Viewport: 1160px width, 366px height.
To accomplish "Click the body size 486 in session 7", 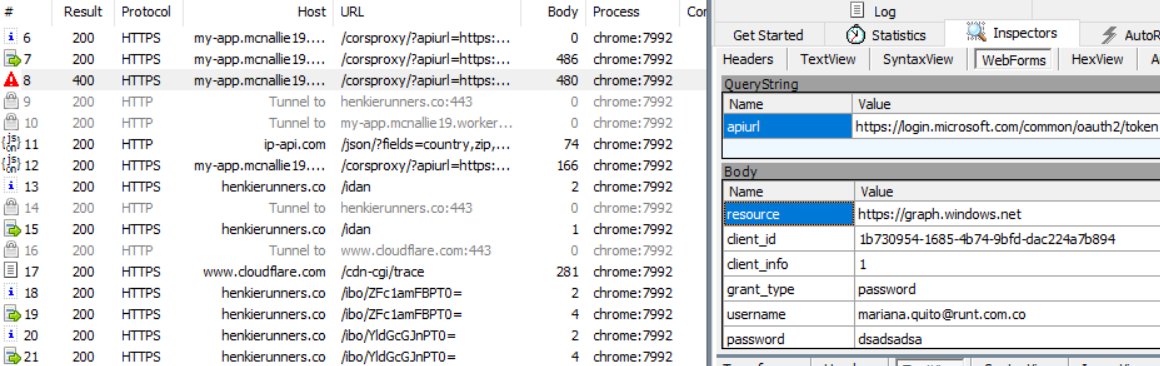I will click(567, 59).
